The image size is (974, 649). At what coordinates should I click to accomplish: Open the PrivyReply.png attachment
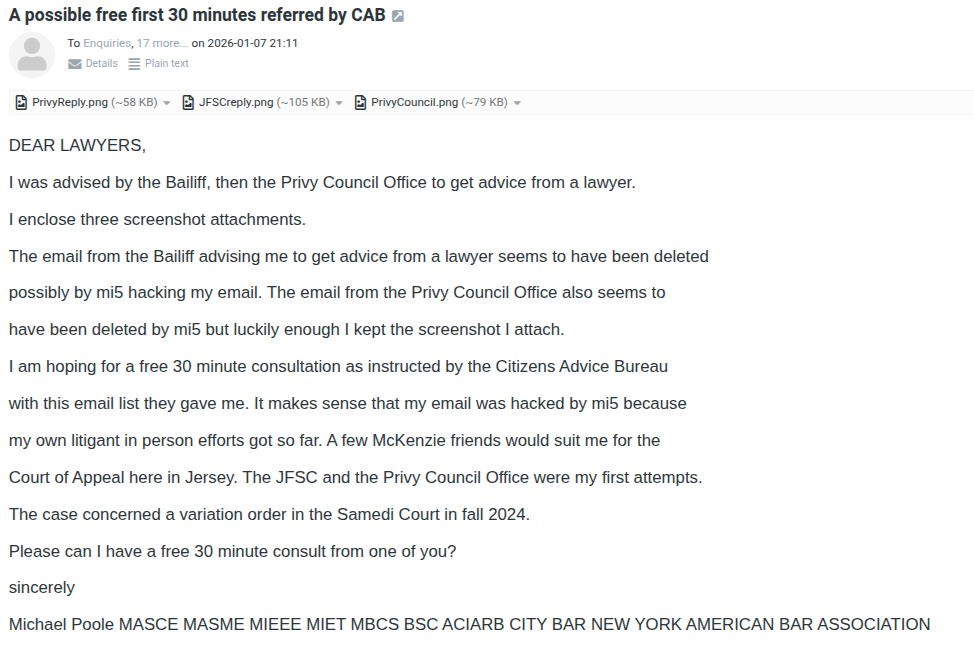[x=70, y=102]
